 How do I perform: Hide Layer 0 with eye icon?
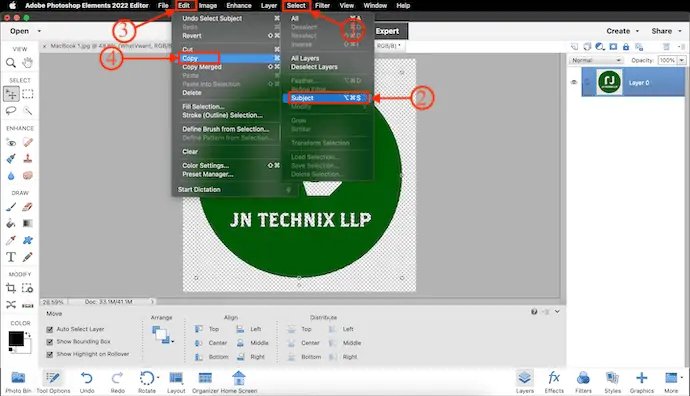(574, 82)
